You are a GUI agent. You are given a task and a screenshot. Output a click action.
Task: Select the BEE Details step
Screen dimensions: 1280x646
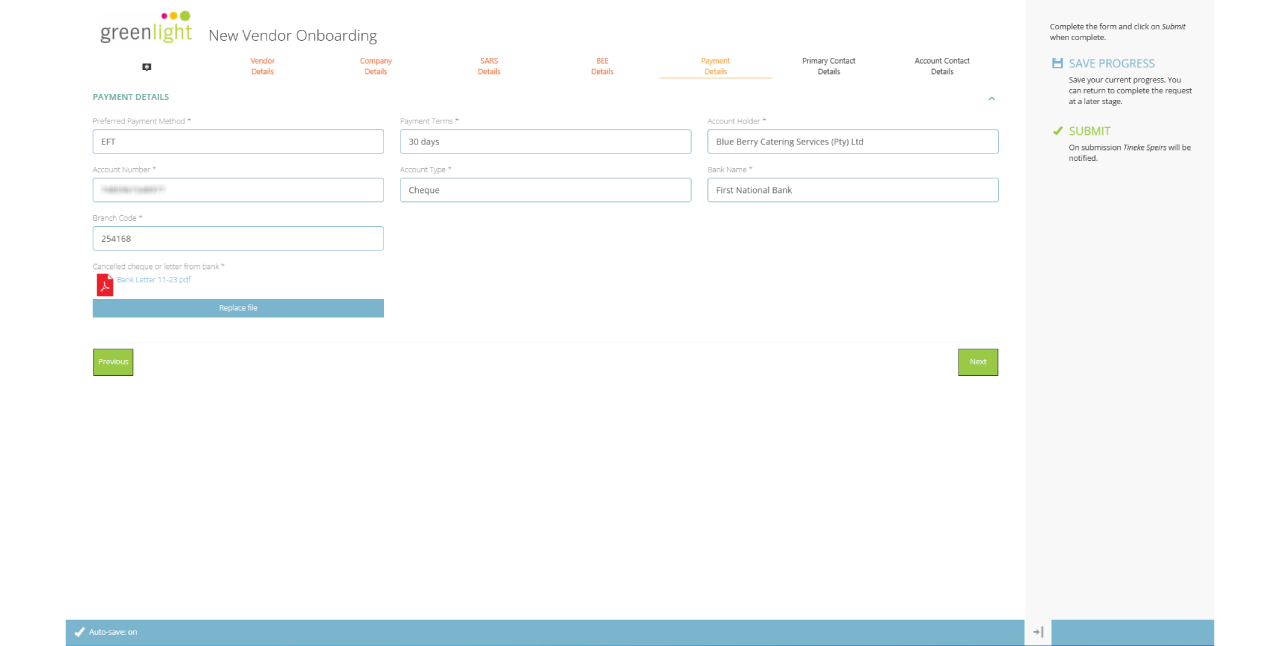coord(602,66)
